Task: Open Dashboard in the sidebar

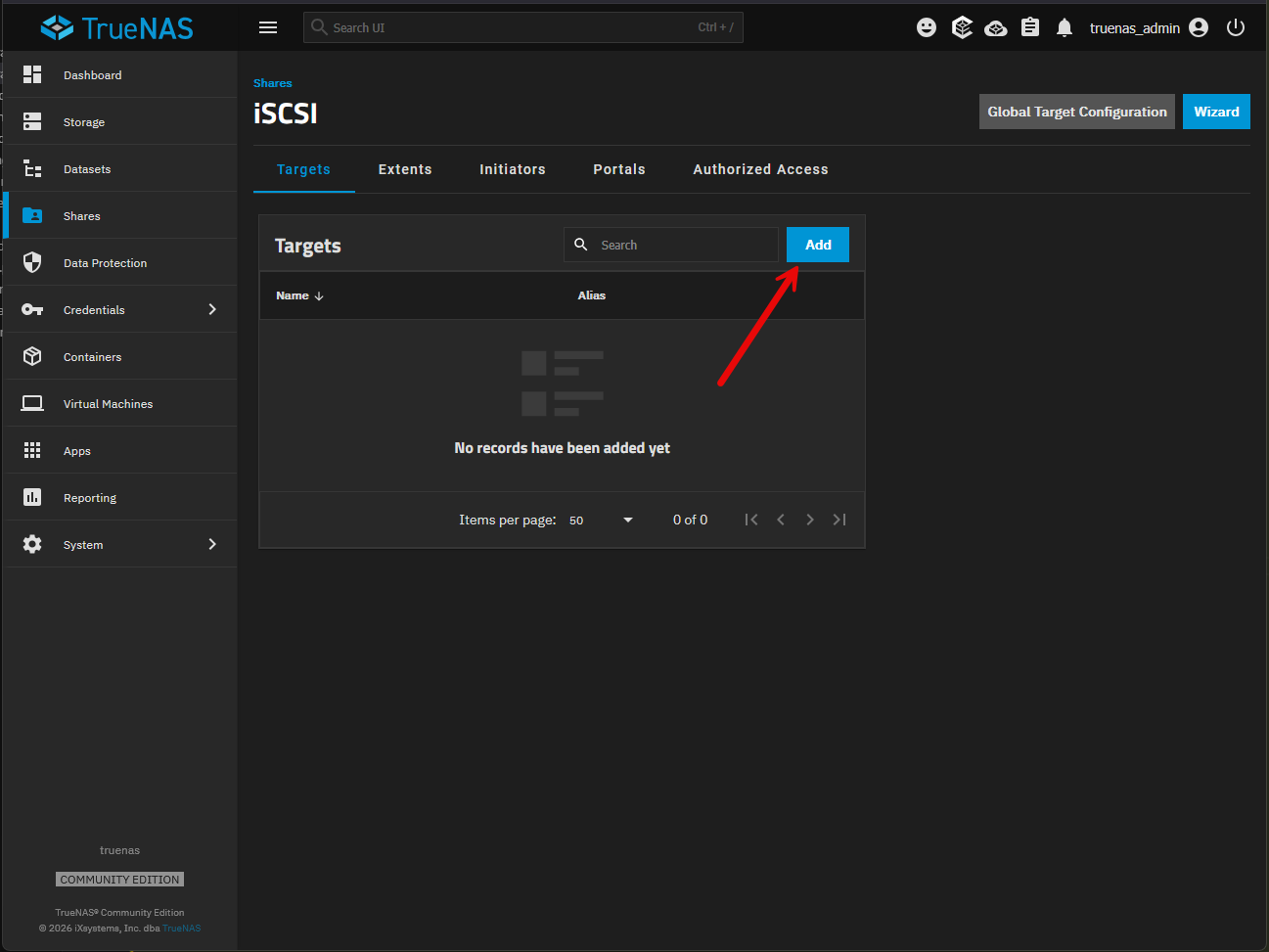Action: click(121, 74)
